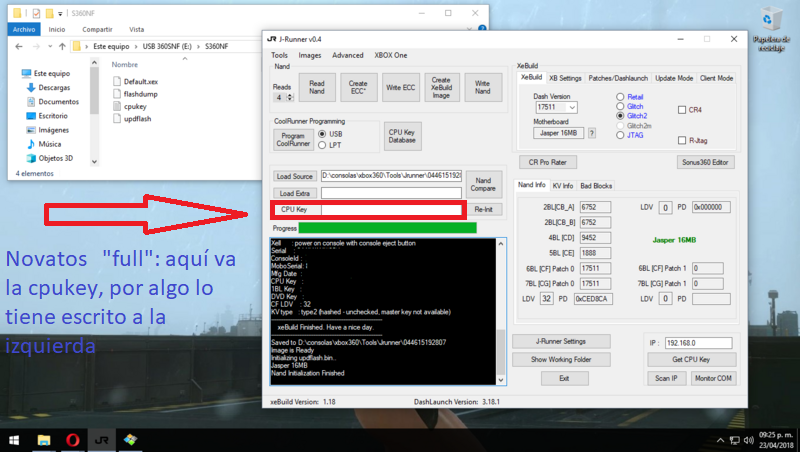The height and width of the screenshot is (452, 800).
Task: Click the motherboard help question mark
Action: 592,133
